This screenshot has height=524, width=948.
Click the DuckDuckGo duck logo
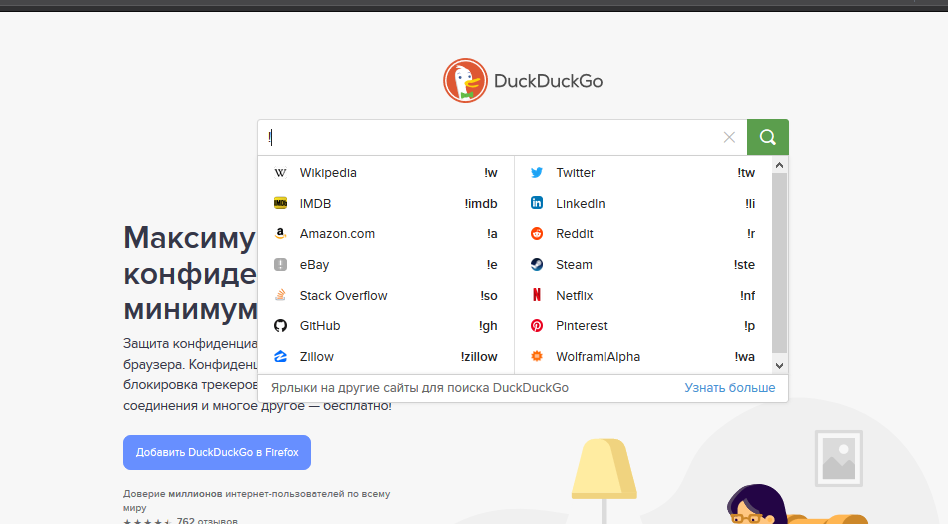click(x=465, y=81)
